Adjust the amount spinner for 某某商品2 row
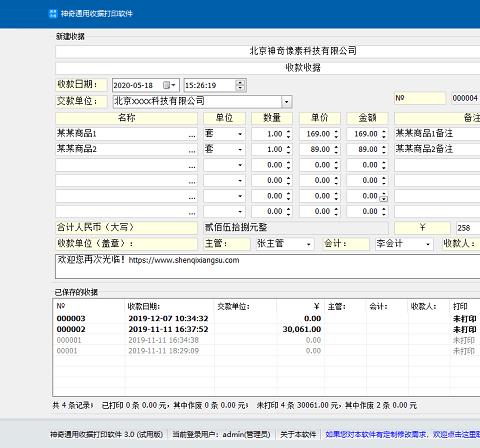This screenshot has width=480, height=448. tap(384, 149)
